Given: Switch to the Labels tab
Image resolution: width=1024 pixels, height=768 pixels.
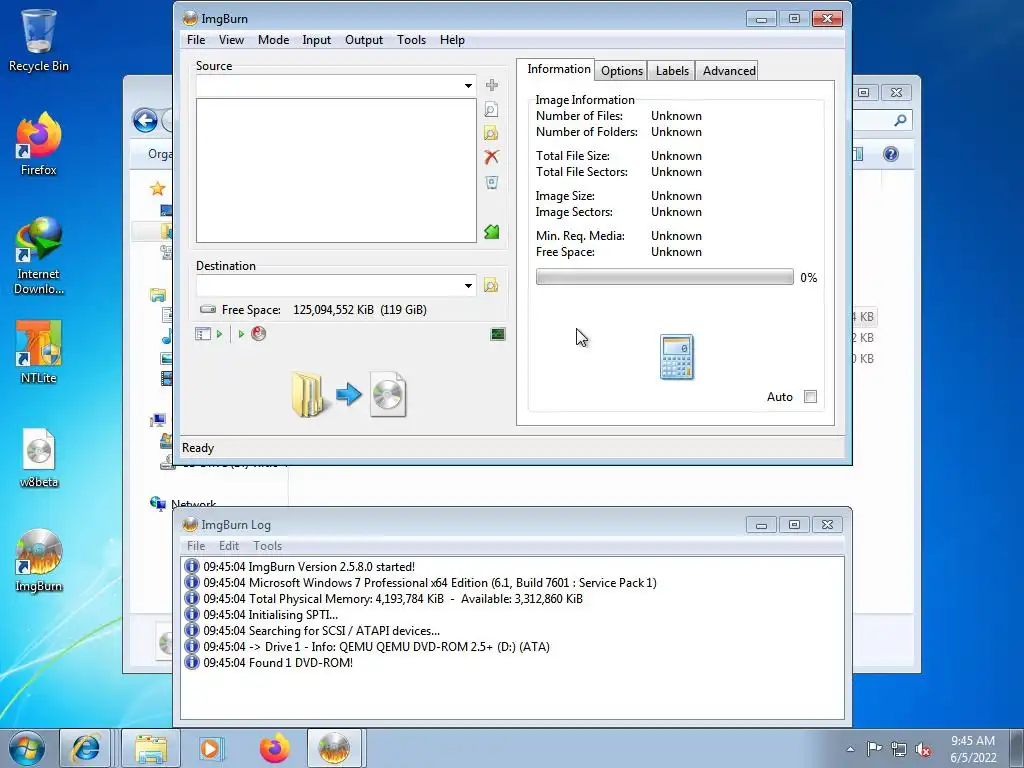Looking at the screenshot, I should pos(672,71).
